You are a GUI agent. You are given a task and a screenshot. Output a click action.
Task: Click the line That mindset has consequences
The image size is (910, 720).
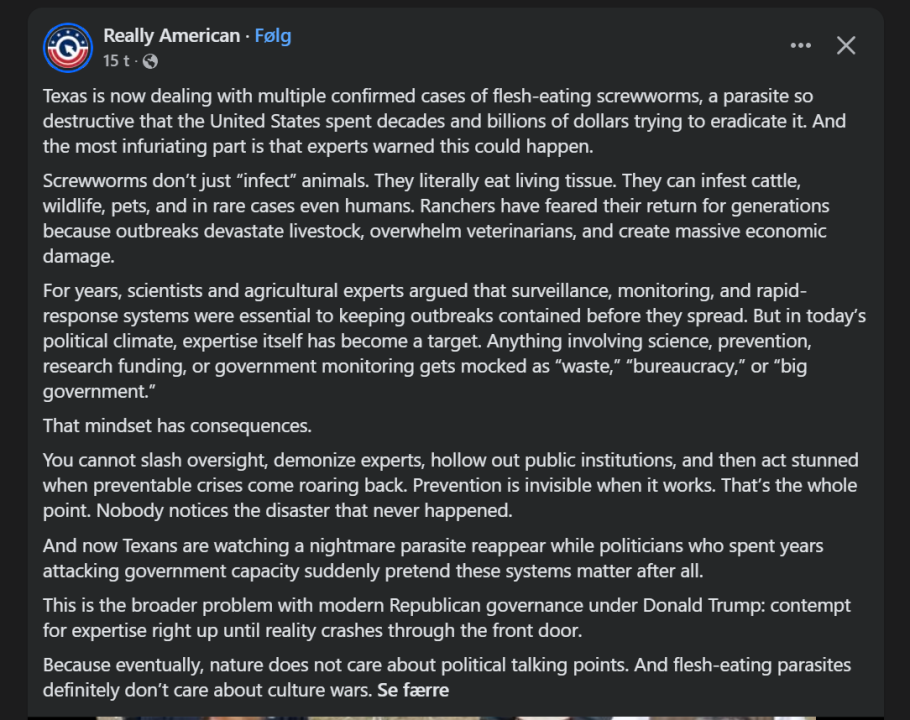(x=177, y=425)
